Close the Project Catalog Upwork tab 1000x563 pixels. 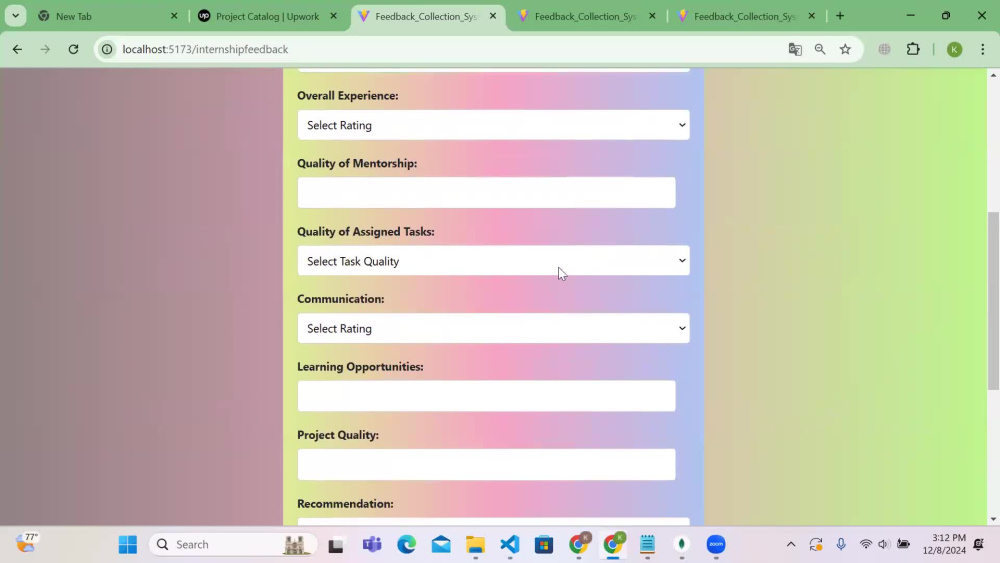[x=333, y=16]
